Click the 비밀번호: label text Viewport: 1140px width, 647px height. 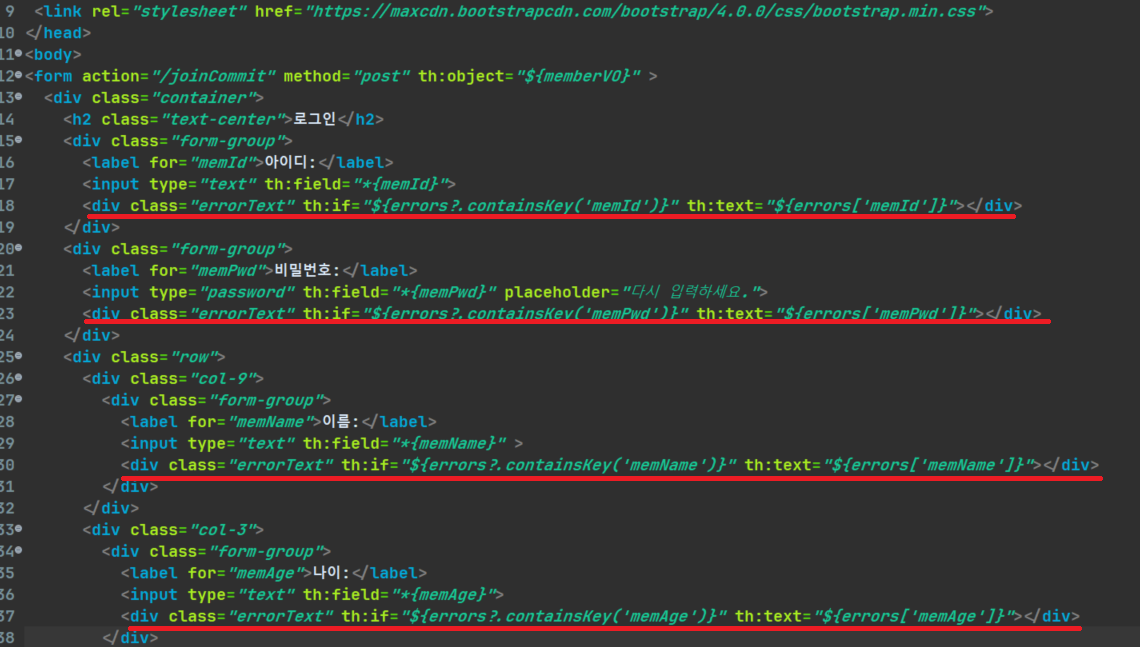(307, 270)
